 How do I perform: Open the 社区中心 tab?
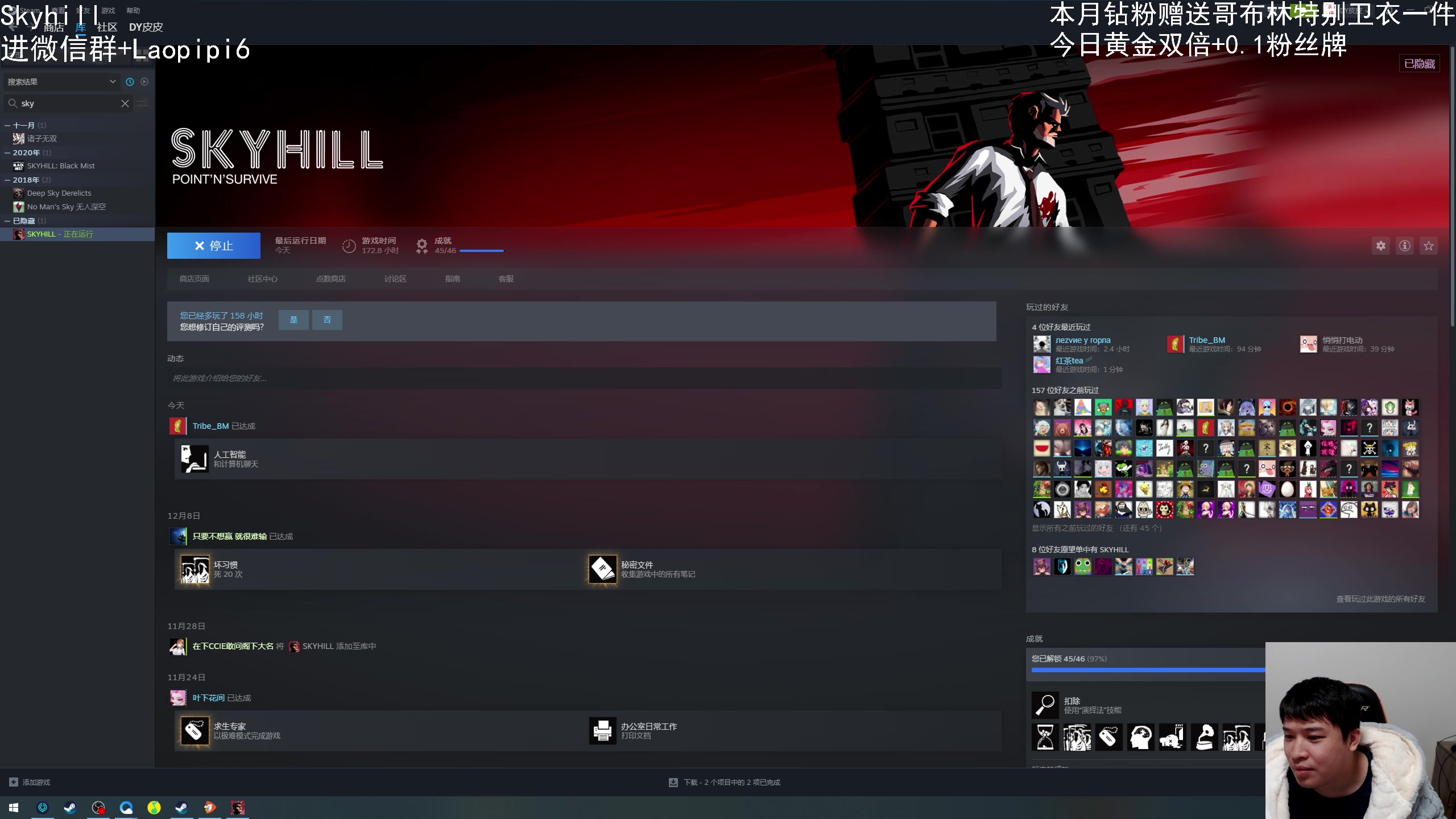263,279
